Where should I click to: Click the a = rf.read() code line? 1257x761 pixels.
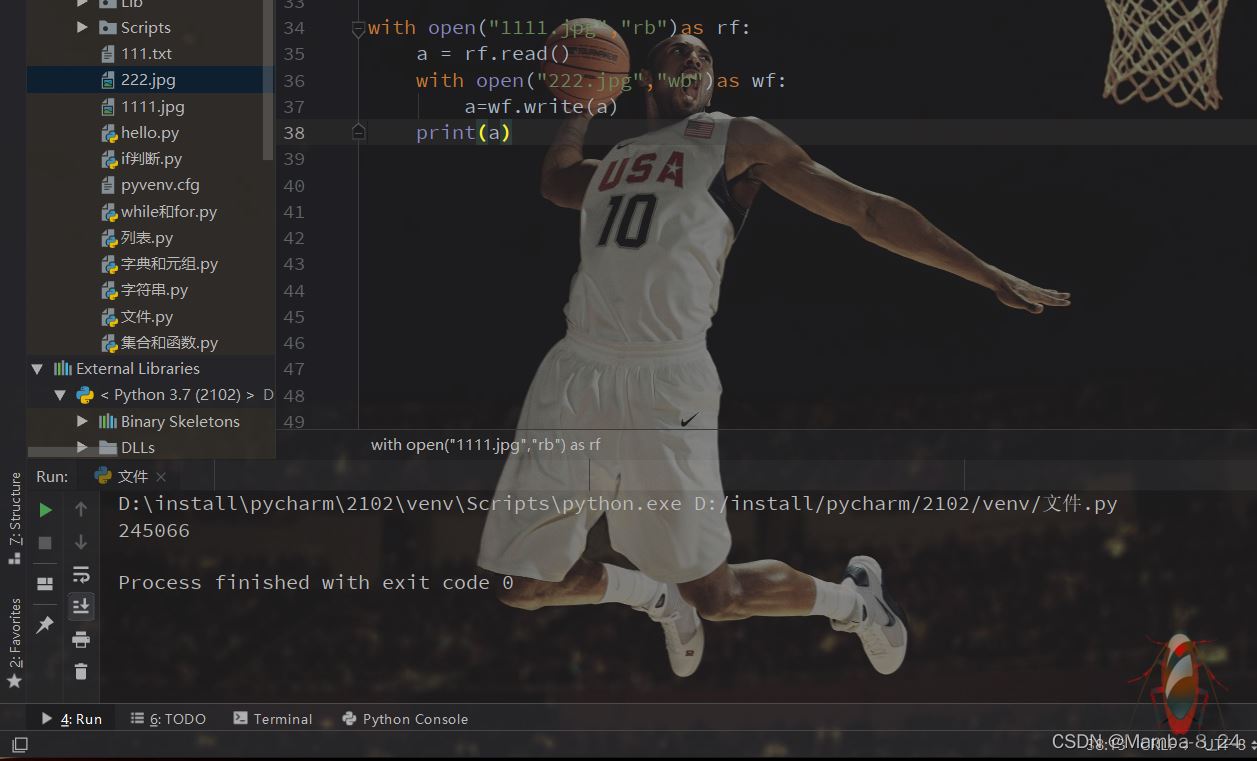point(492,54)
